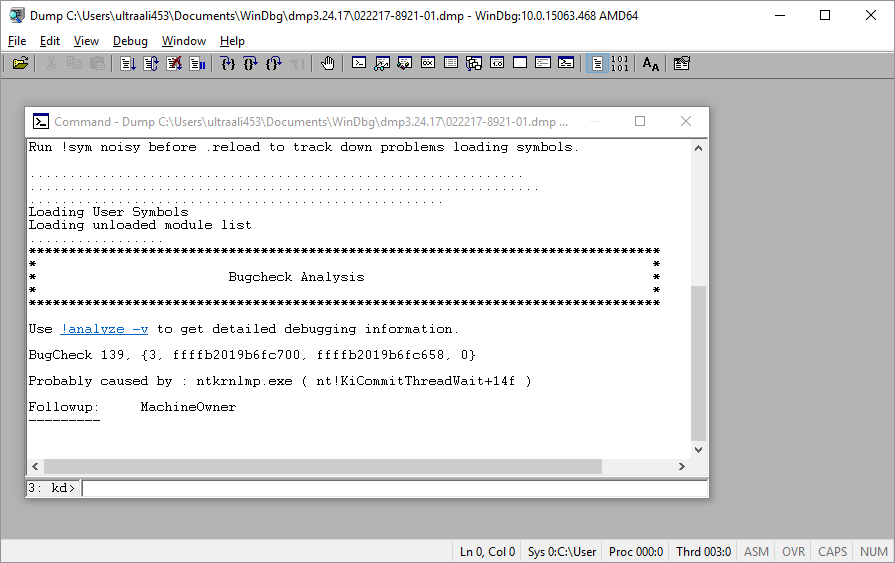Click 'Thrd 003:0' status bar entry

click(x=703, y=552)
